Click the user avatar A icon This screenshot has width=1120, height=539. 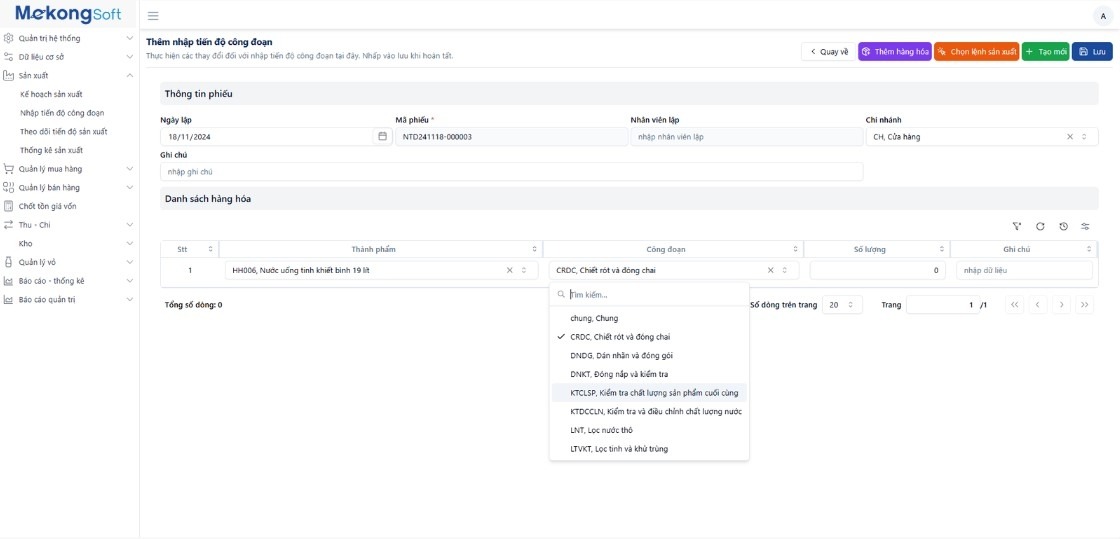(x=1103, y=16)
